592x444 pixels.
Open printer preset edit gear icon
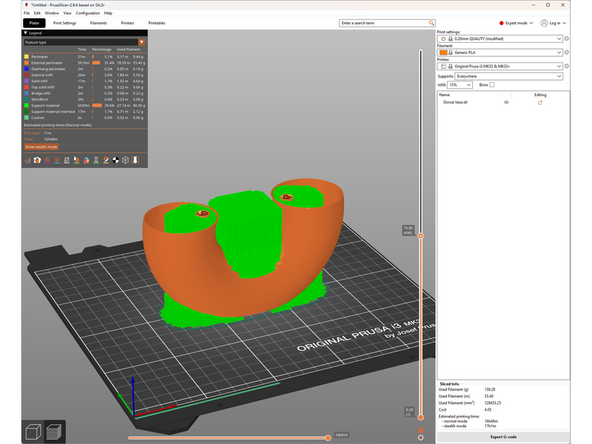tap(567, 66)
